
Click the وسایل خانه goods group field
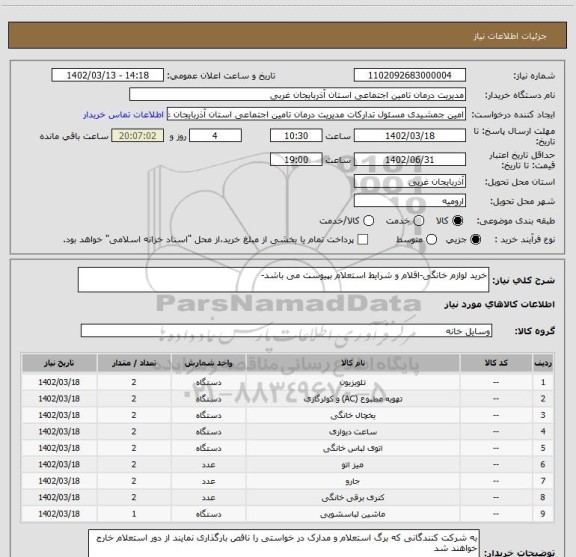(x=286, y=331)
